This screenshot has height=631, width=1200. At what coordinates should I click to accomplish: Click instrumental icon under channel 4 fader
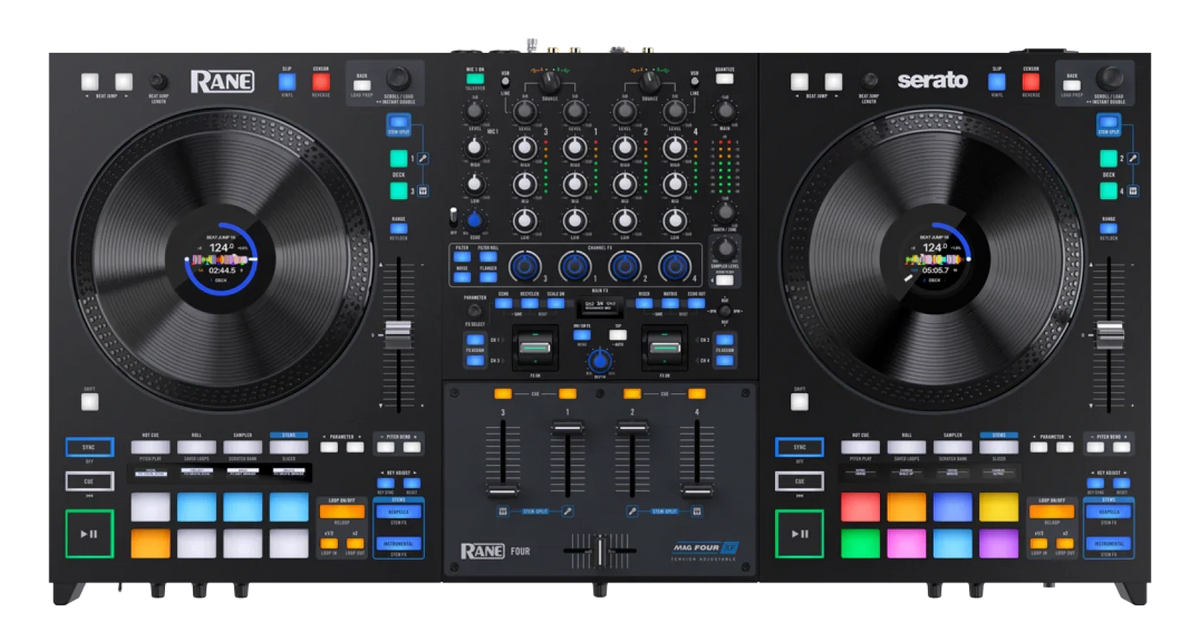[697, 512]
